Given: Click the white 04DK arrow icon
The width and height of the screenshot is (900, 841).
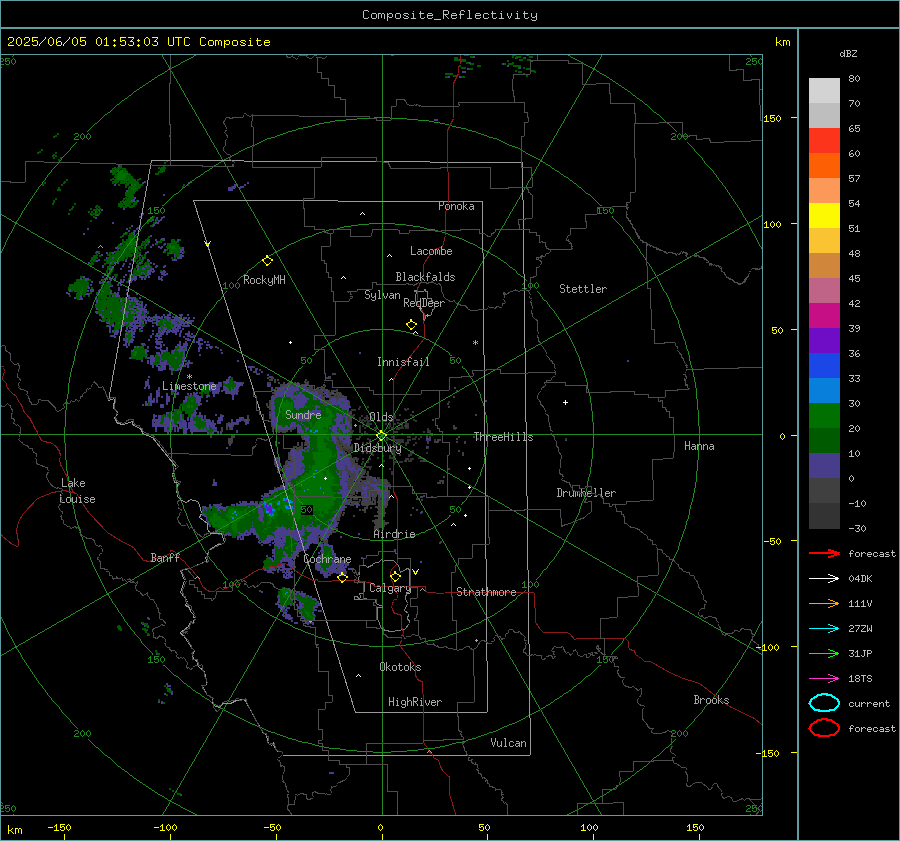Looking at the screenshot, I should [824, 578].
